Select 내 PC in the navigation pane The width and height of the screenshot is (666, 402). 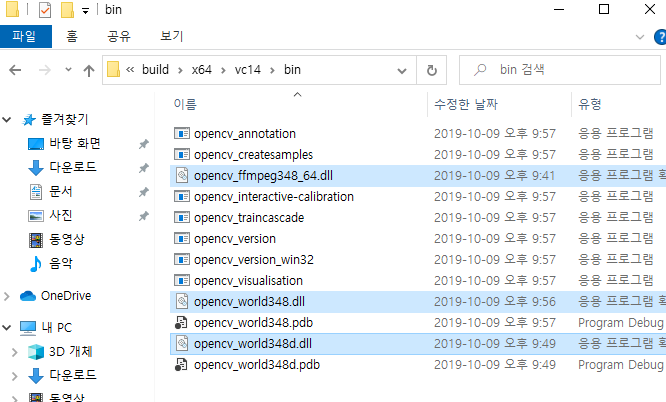coord(57,328)
